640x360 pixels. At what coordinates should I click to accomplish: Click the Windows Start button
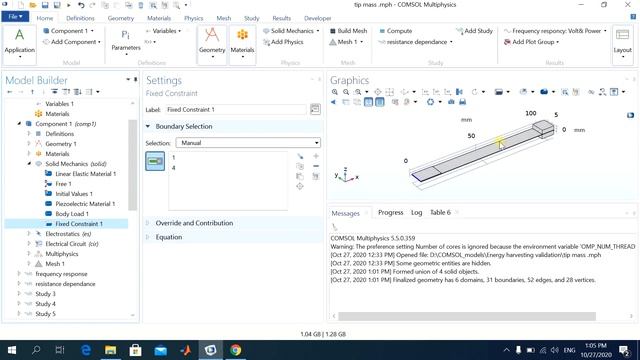click(x=12, y=350)
